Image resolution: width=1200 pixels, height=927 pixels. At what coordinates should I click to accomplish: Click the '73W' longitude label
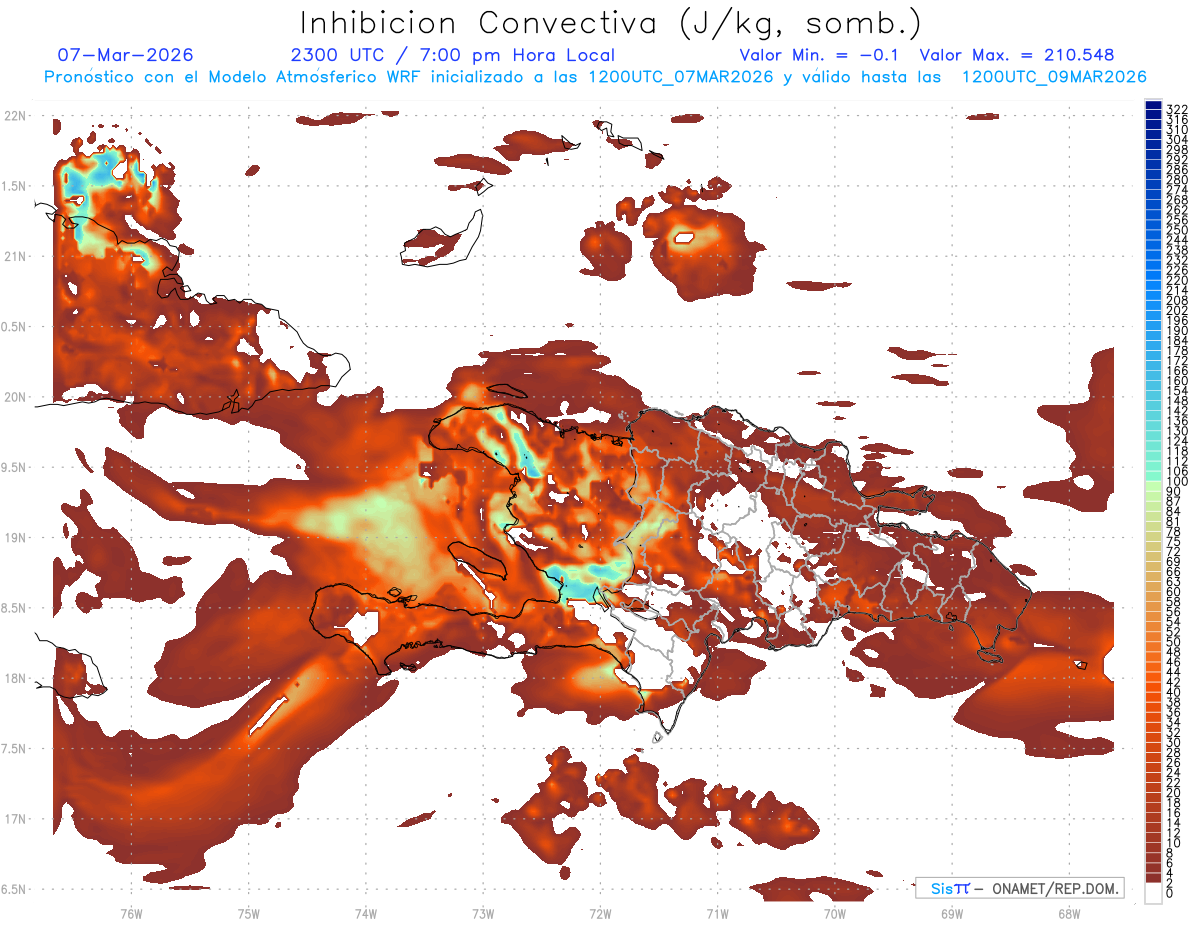[483, 914]
